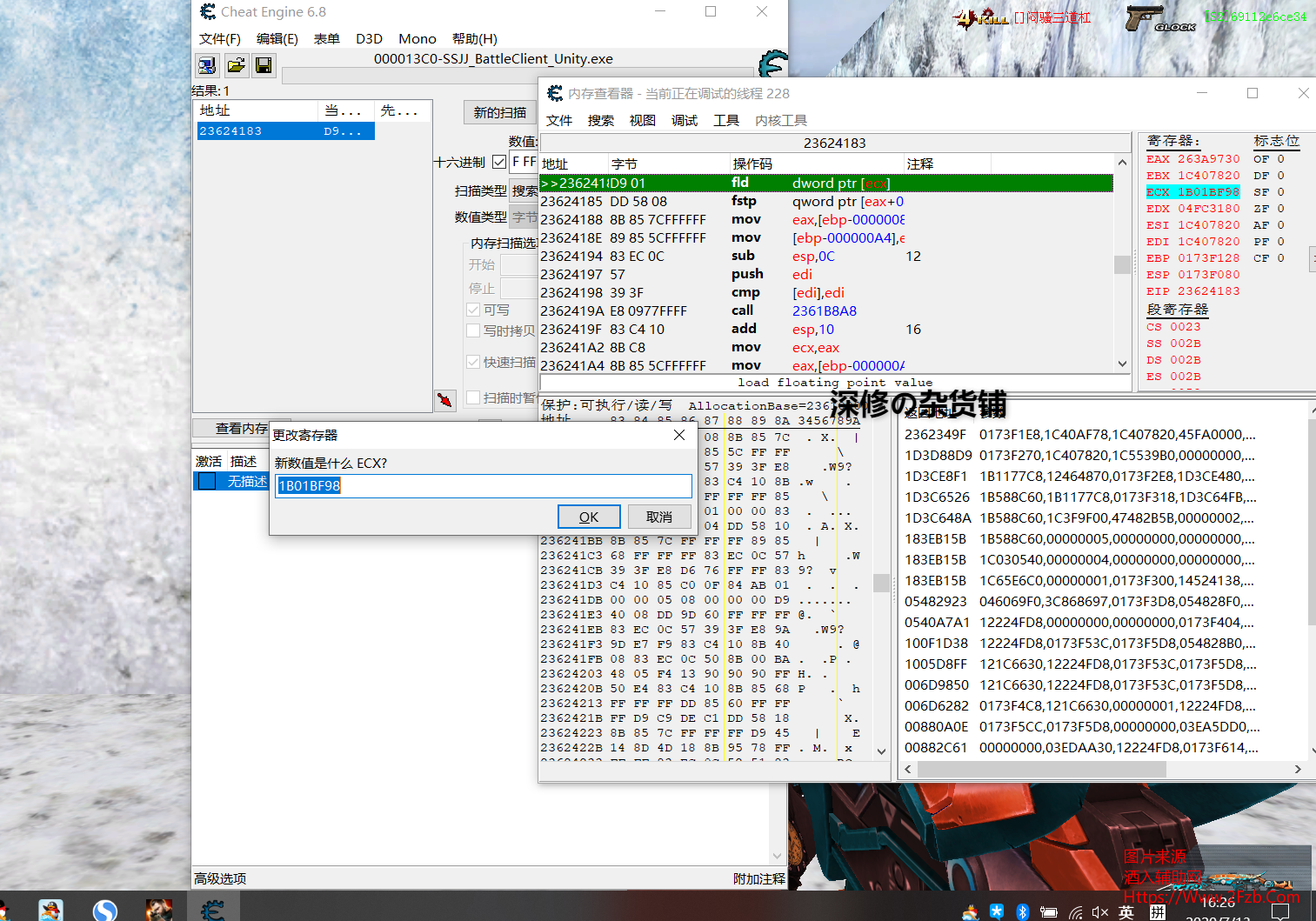
Task: Click the Bluetooth icon in the system tray
Action: click(x=1023, y=911)
